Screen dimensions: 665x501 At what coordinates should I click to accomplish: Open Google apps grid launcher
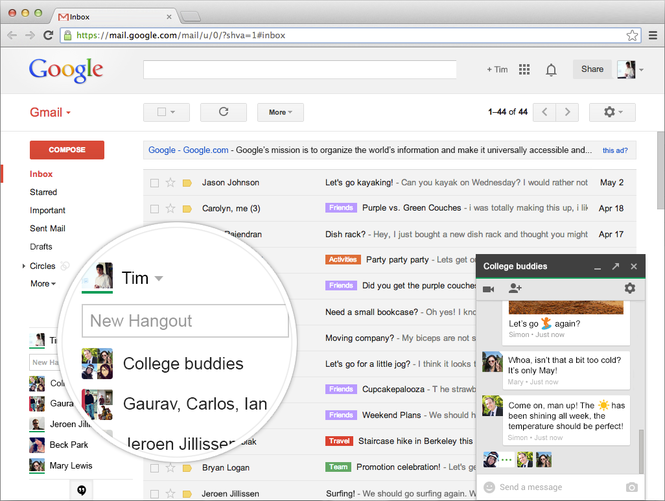524,70
